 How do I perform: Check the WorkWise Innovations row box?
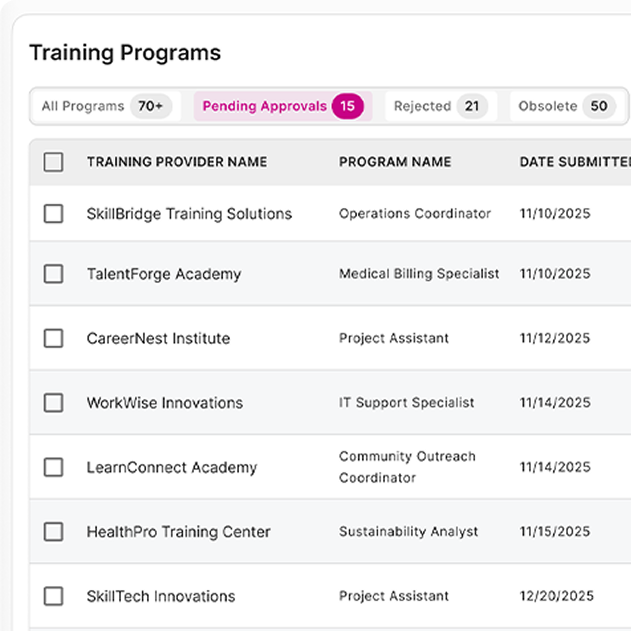tap(54, 403)
